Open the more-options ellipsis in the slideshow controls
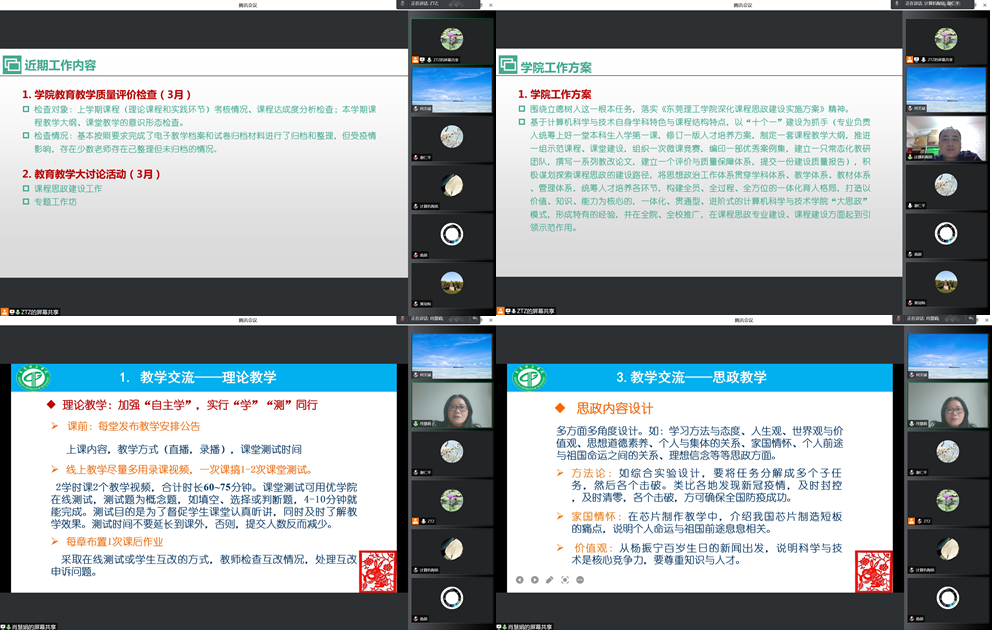Viewport: 992px width, 630px height. coord(578,579)
